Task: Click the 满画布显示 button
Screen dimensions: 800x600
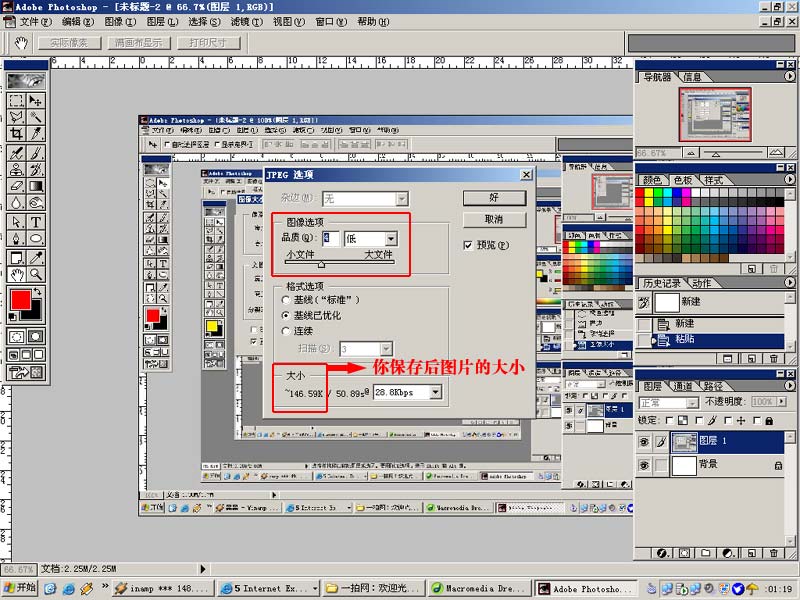Action: point(138,43)
